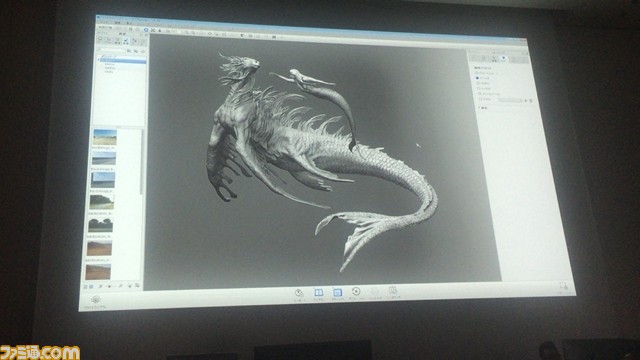Viewport: 640px width, 360px height.
Task: Select the reddish desert environment thumbnail at bottom
Action: (x=98, y=271)
